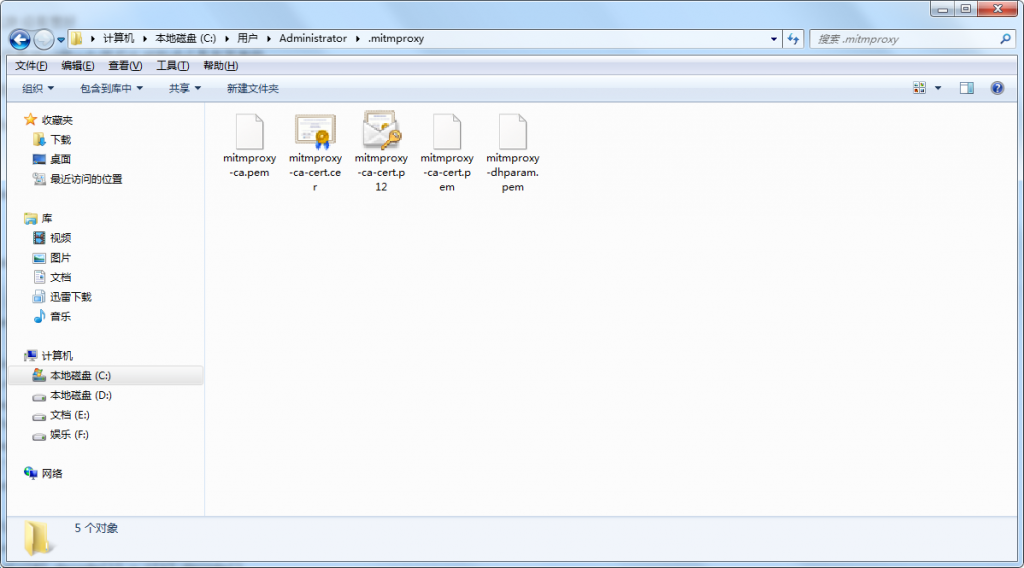
Task: Close the Explorer window
Action: [998, 9]
